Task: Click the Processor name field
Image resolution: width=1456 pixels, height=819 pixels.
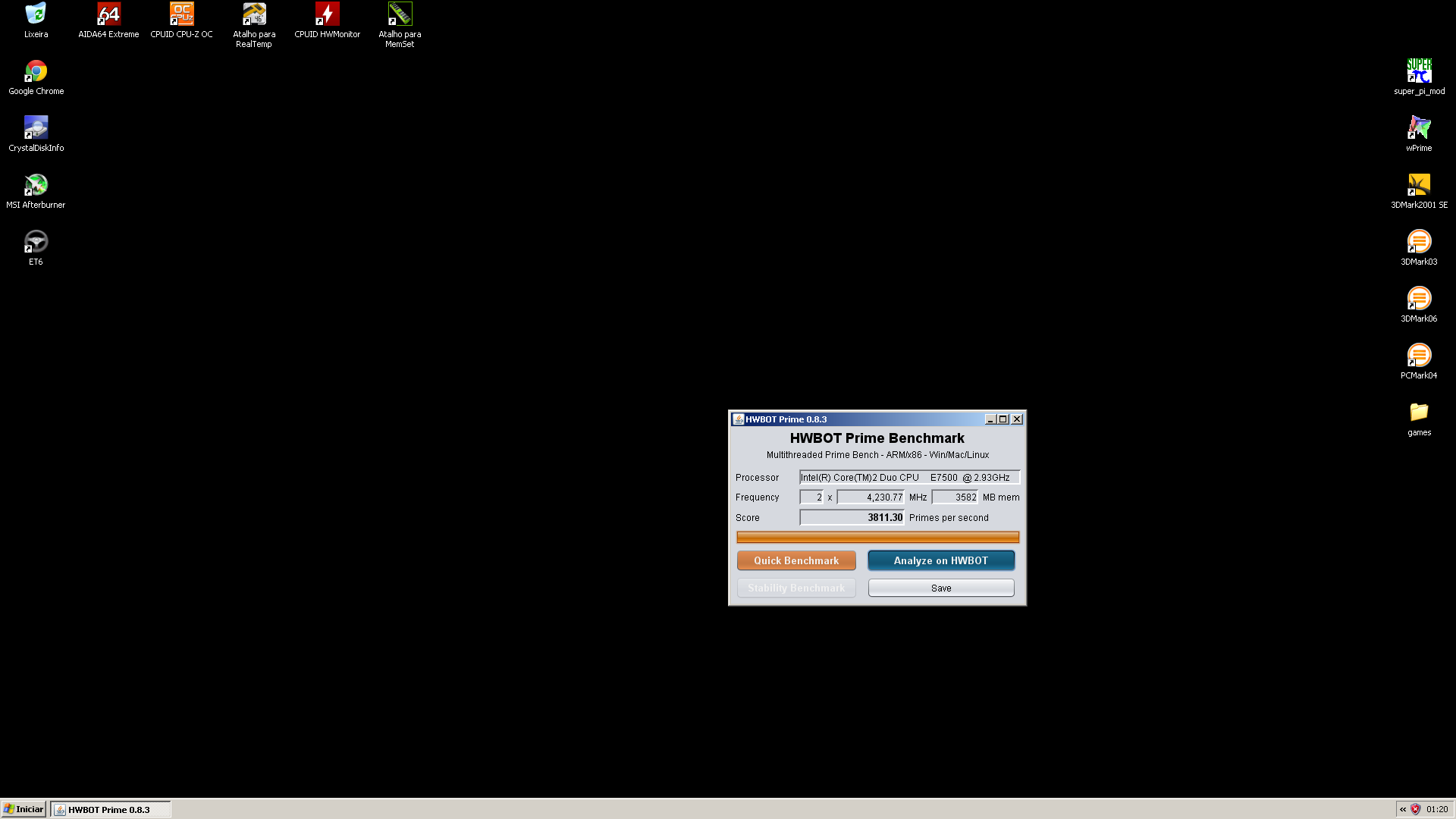Action: click(x=909, y=478)
